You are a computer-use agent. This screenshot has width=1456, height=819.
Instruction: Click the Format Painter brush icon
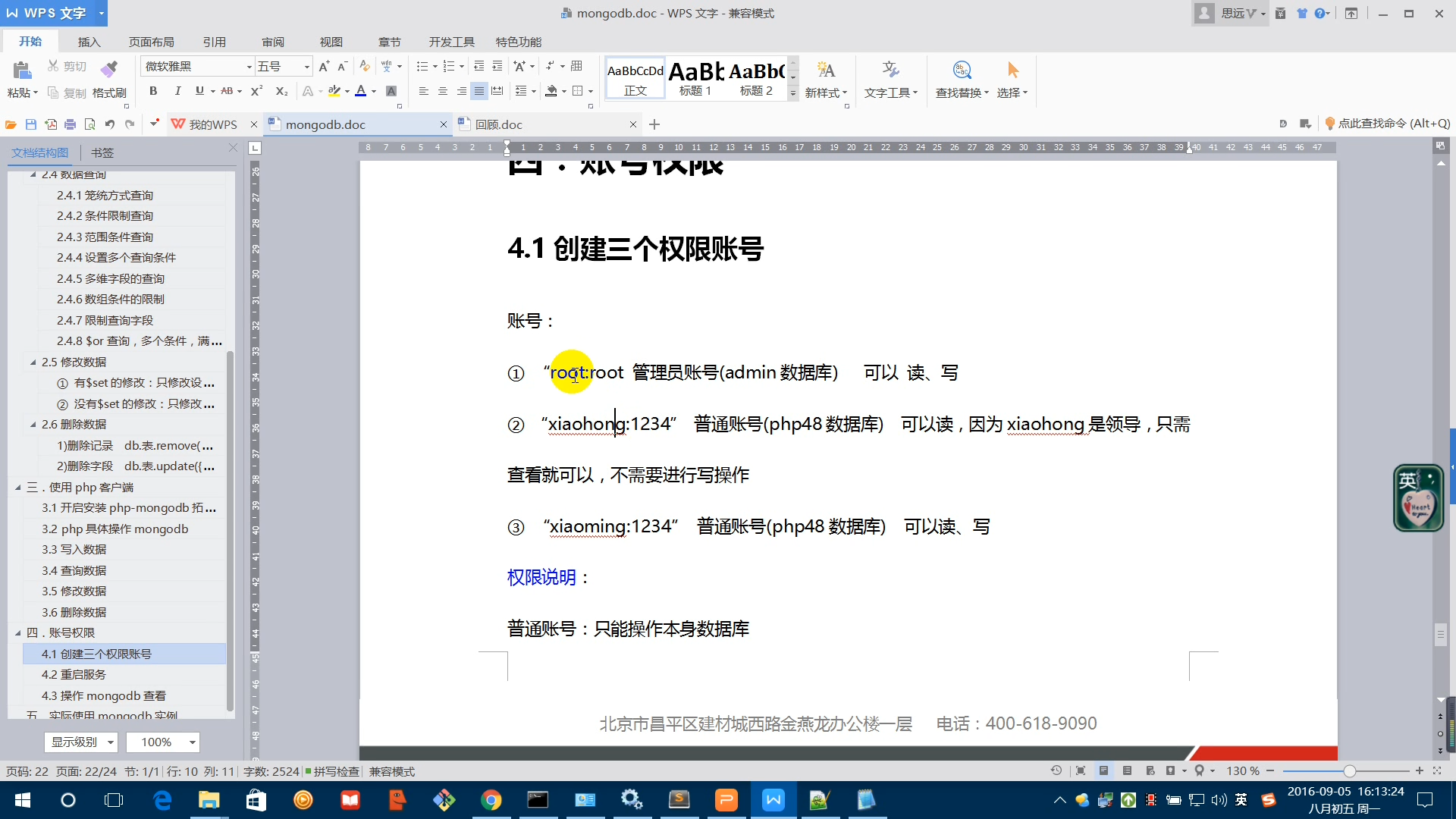[109, 70]
